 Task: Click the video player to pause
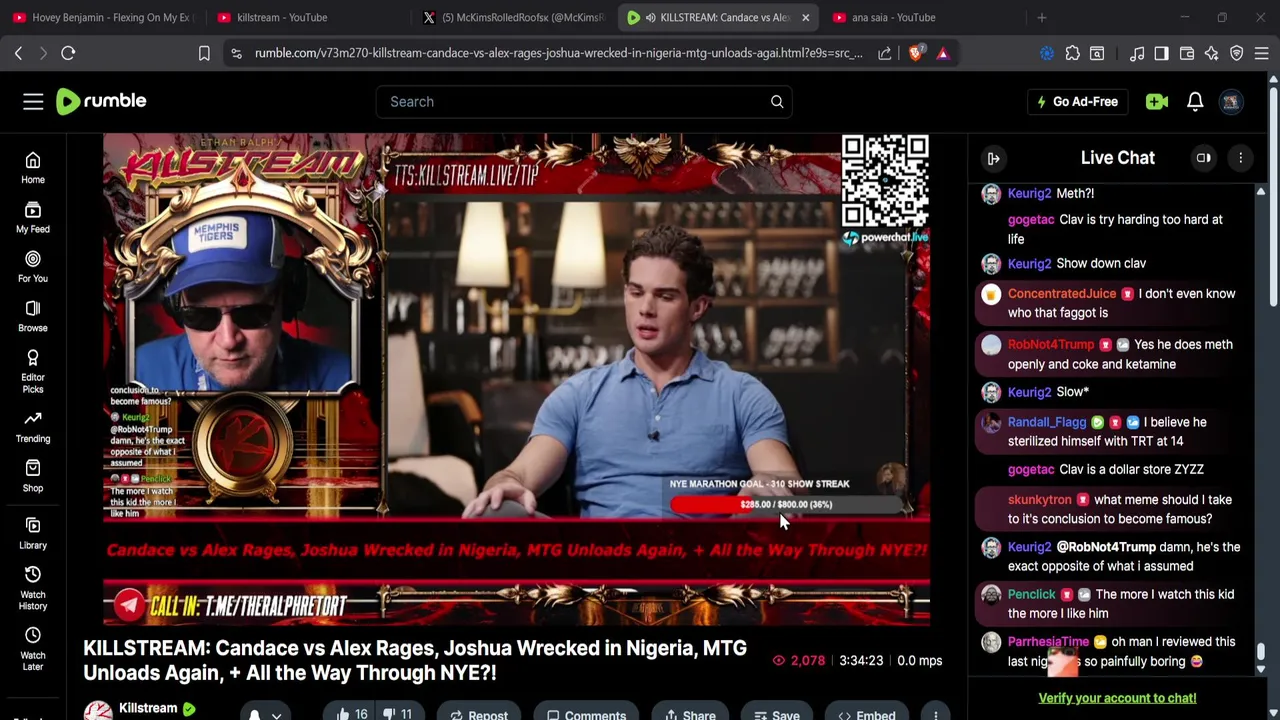pos(516,378)
